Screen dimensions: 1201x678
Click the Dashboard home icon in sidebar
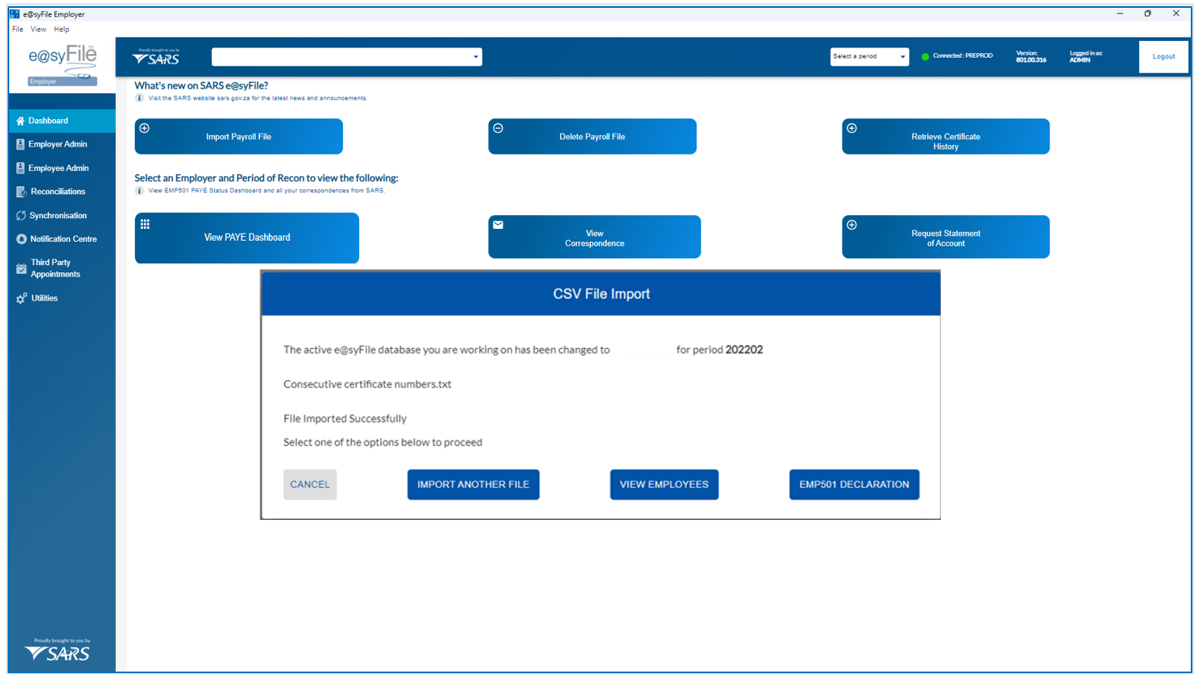pos(20,121)
